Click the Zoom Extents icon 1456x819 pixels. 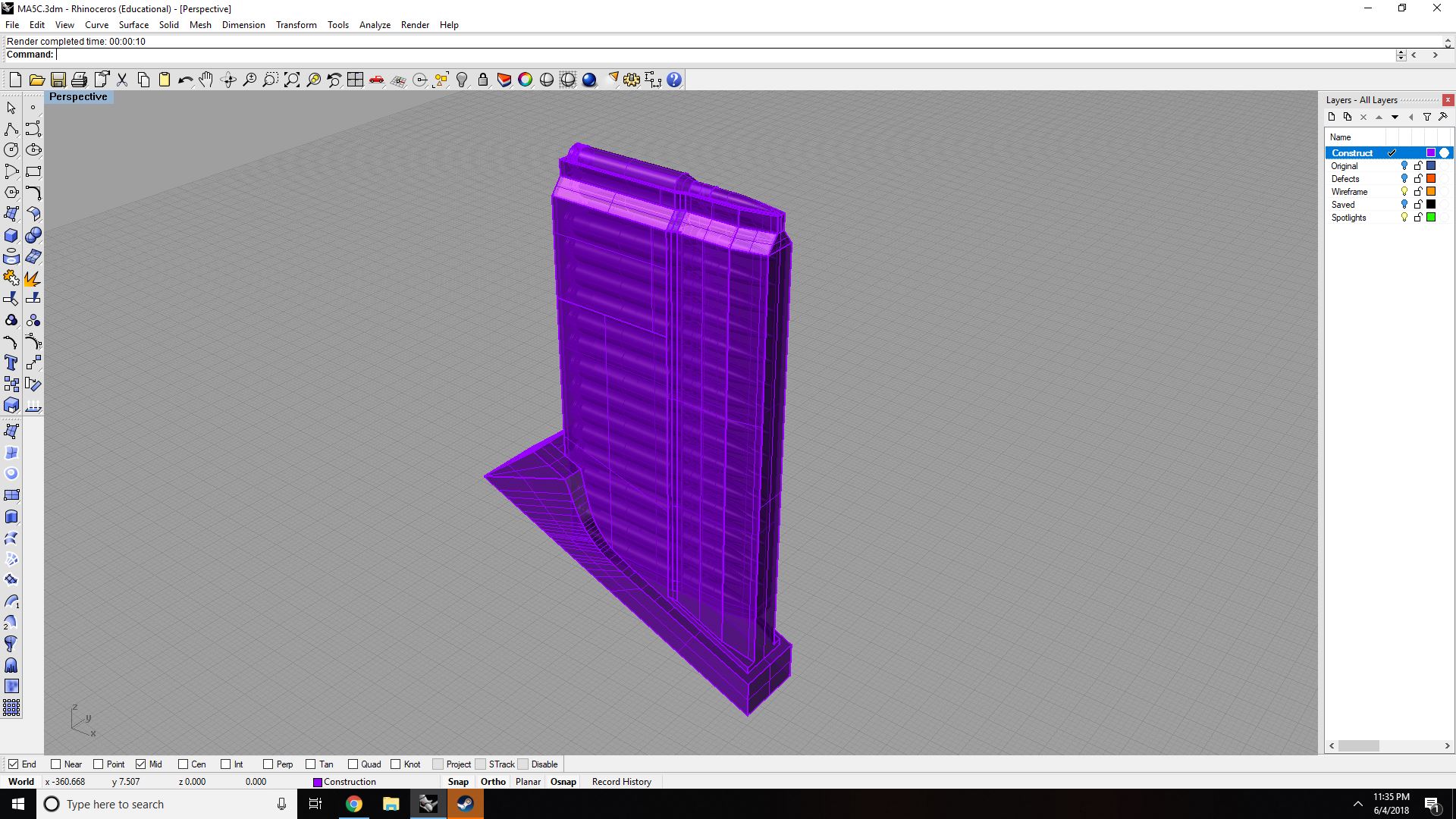291,80
